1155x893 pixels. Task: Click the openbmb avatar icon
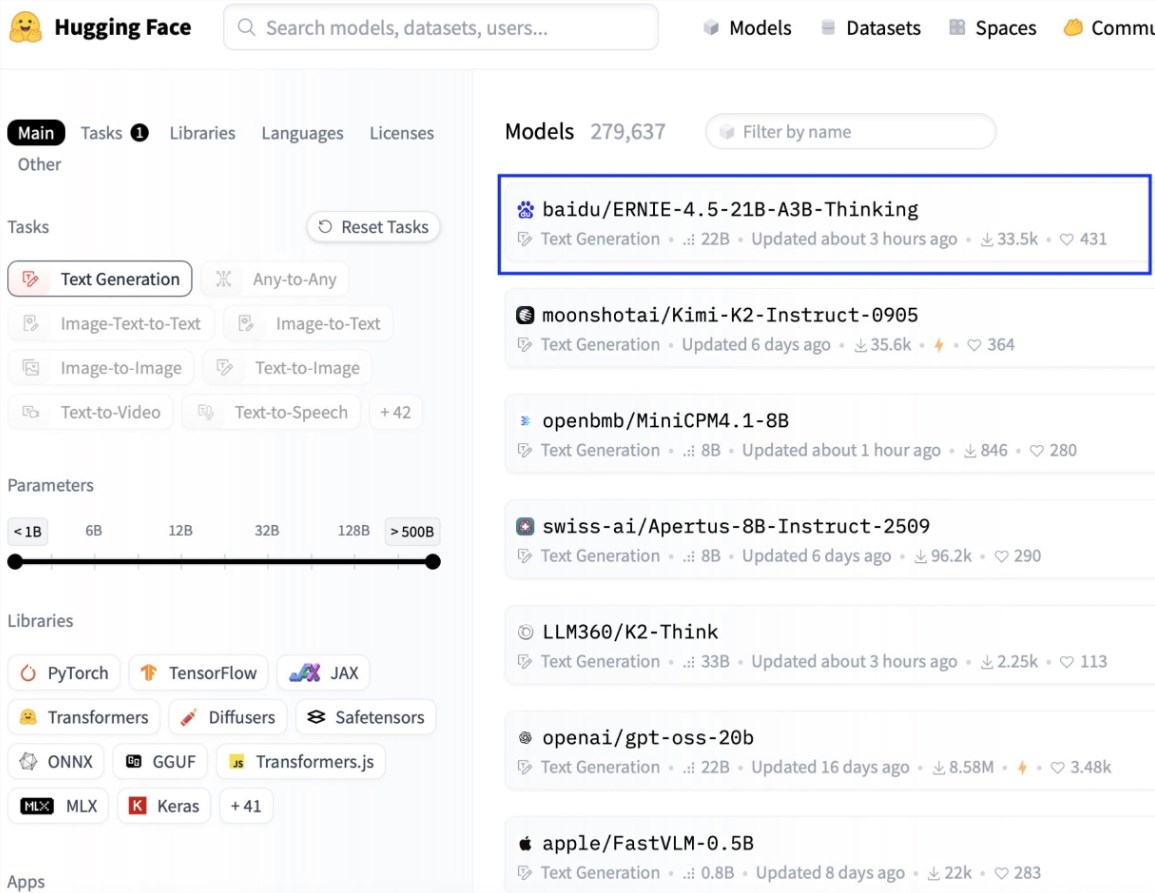(525, 421)
